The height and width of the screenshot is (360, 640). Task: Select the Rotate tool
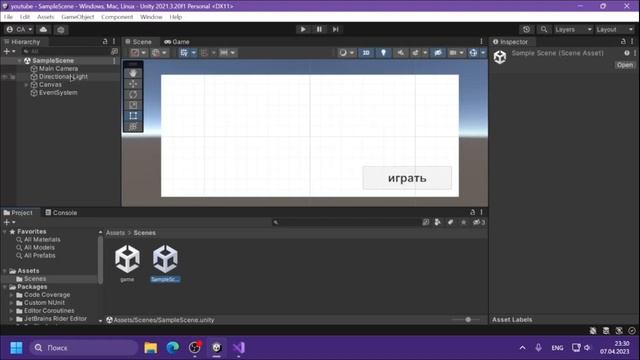click(x=133, y=94)
